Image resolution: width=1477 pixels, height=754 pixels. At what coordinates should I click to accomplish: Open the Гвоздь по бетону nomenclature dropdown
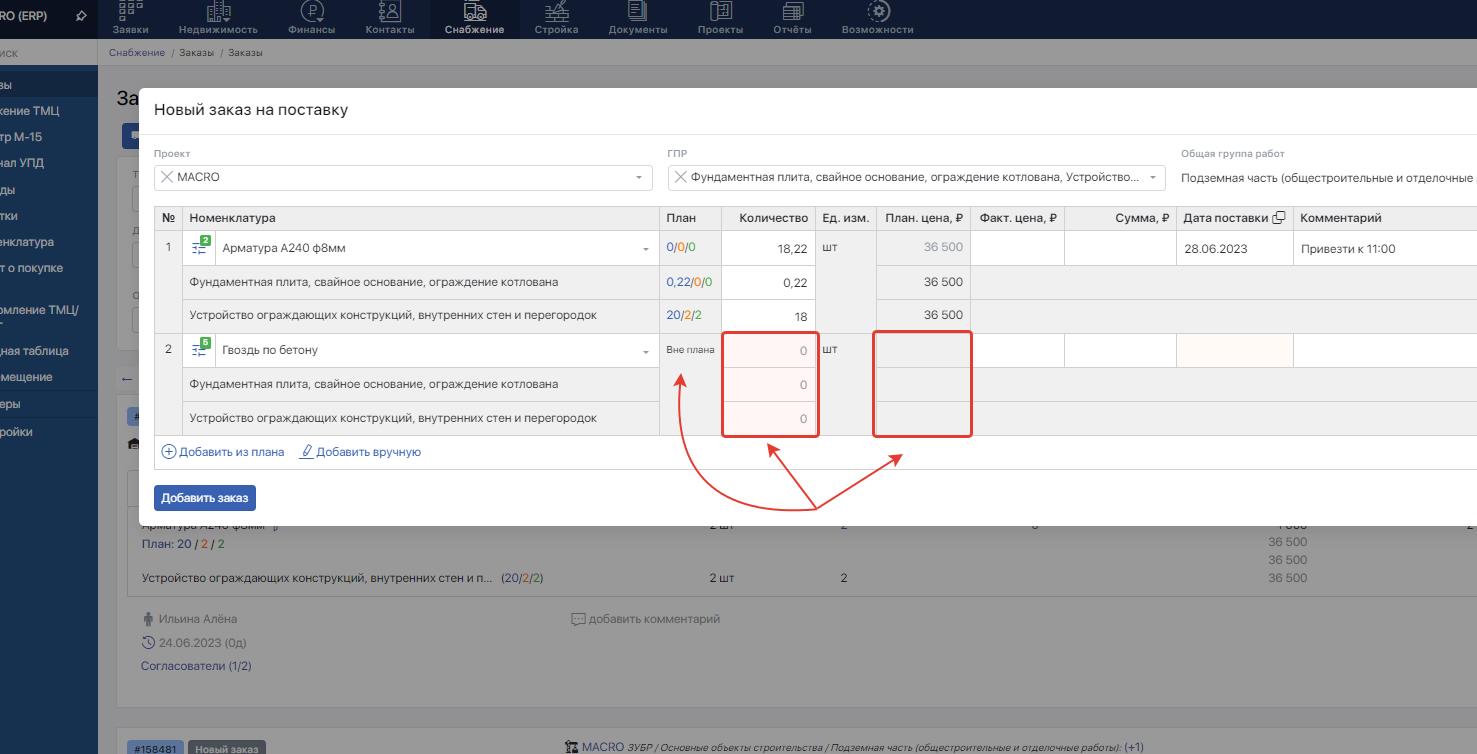645,351
